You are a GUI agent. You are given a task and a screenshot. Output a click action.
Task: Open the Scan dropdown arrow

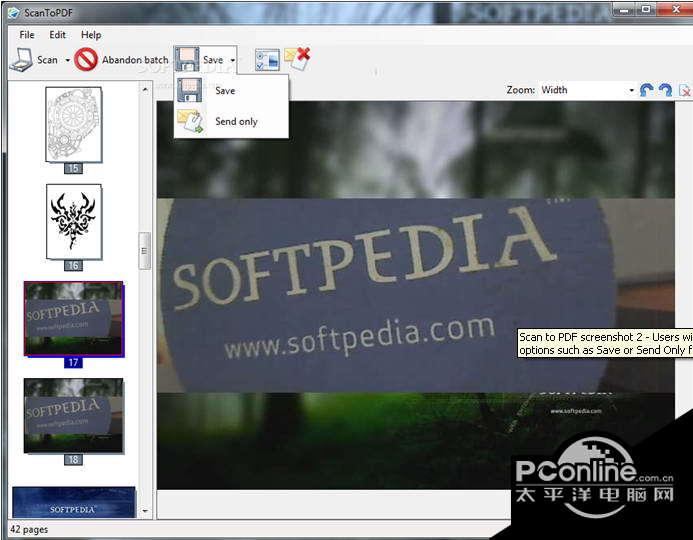coord(68,60)
